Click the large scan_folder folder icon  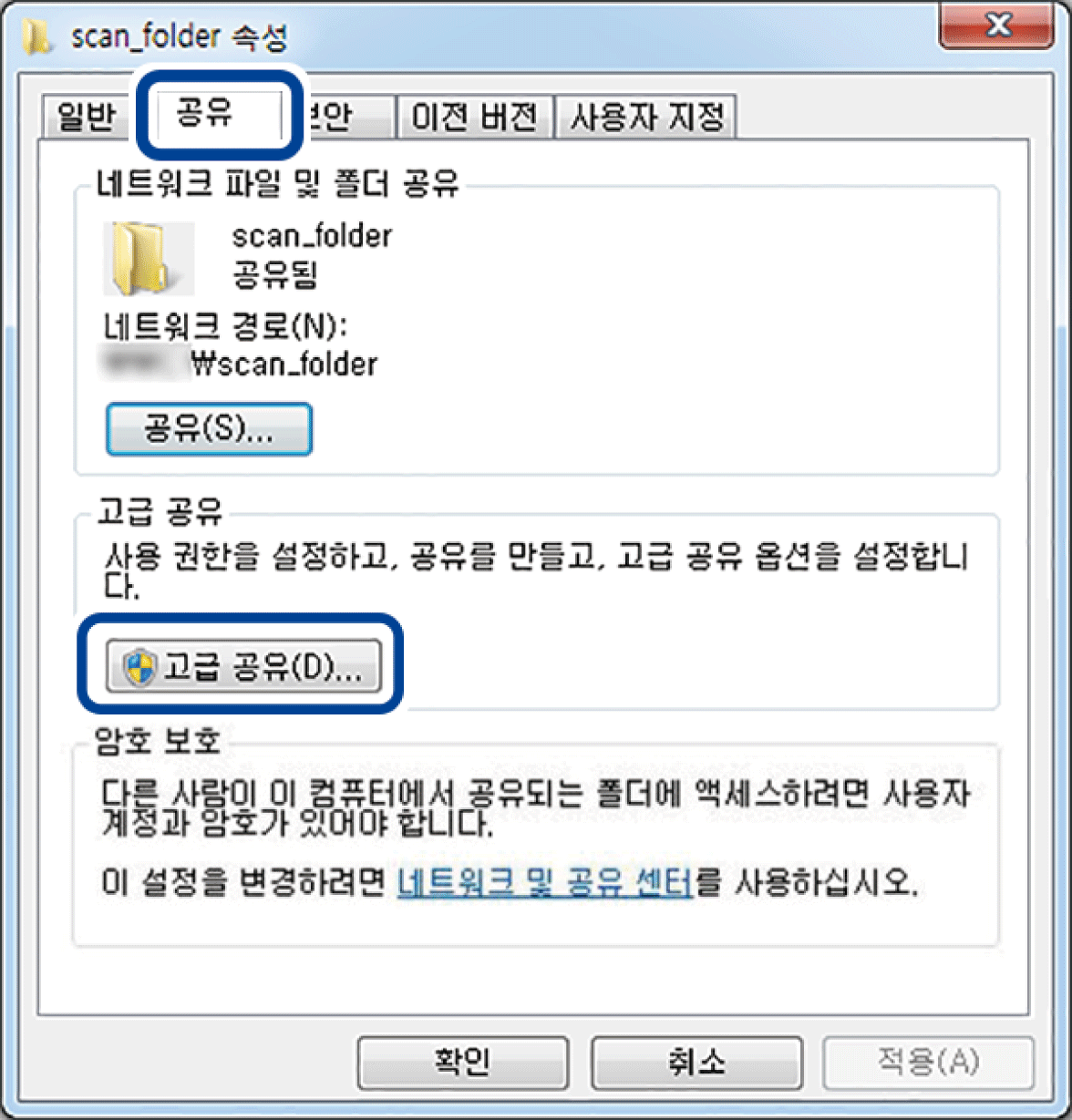click(149, 258)
